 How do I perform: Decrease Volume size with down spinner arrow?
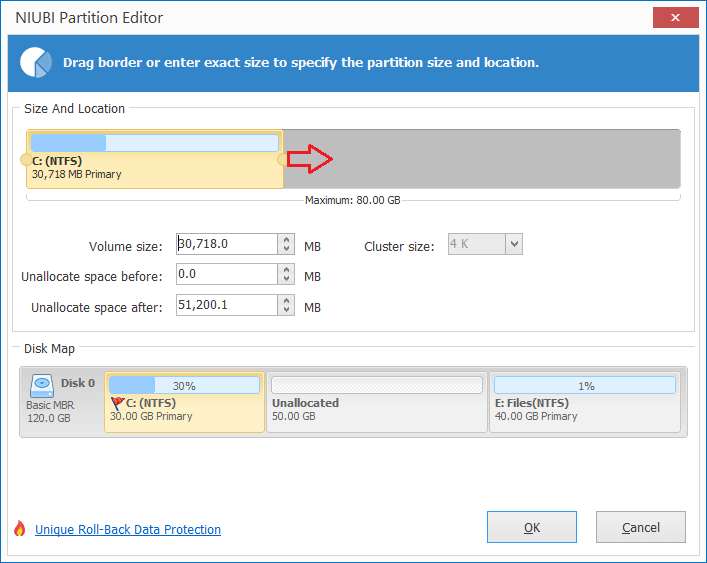point(286,249)
